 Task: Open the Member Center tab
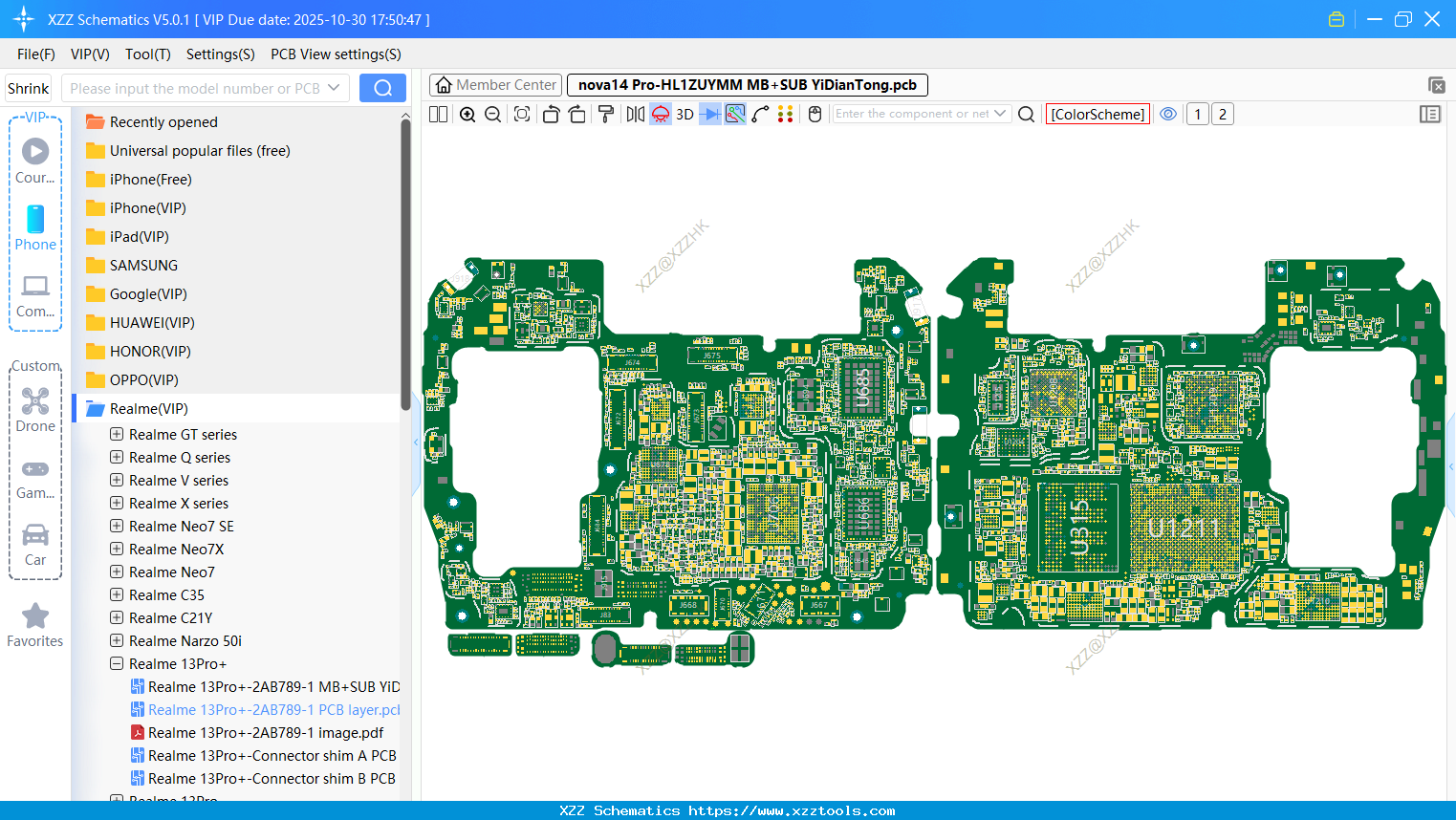click(x=495, y=85)
